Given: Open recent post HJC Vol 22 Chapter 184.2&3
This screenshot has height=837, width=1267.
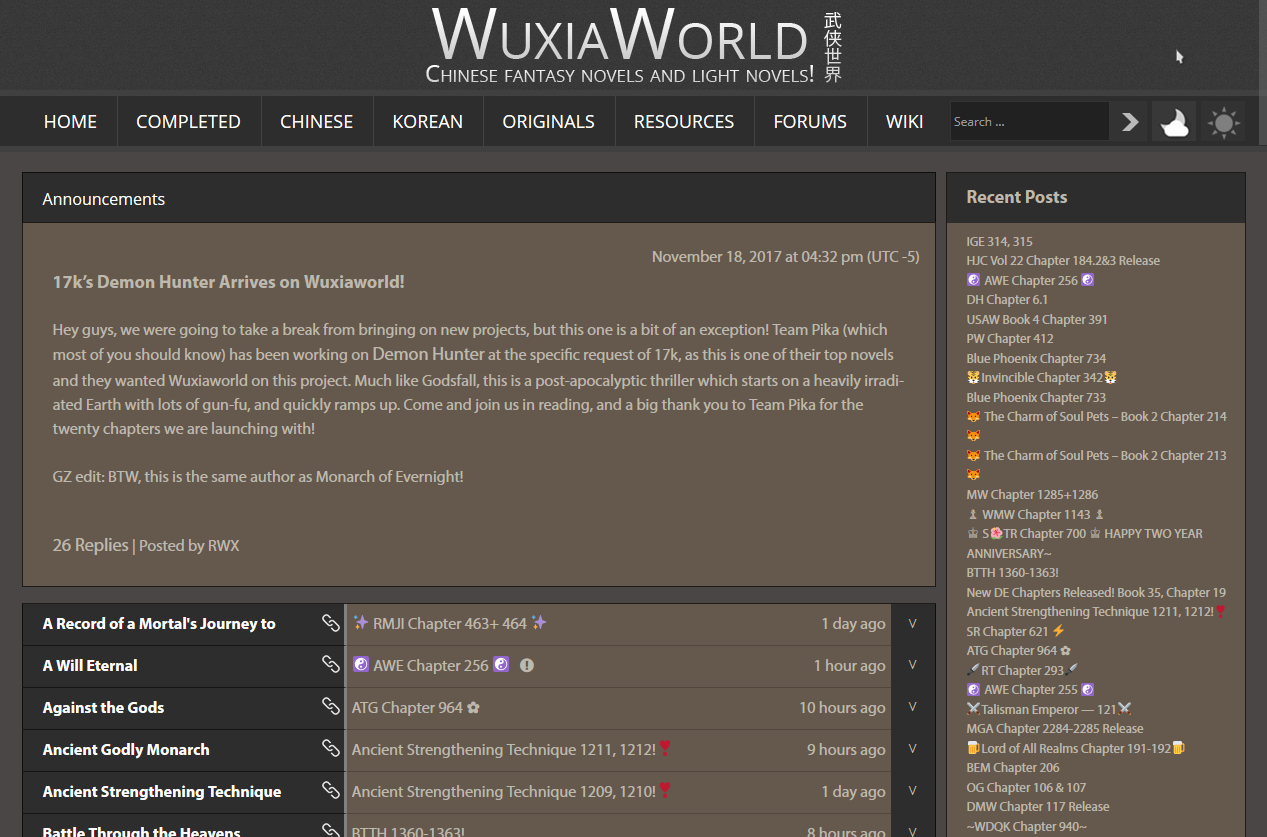Looking at the screenshot, I should pyautogui.click(x=1063, y=260).
